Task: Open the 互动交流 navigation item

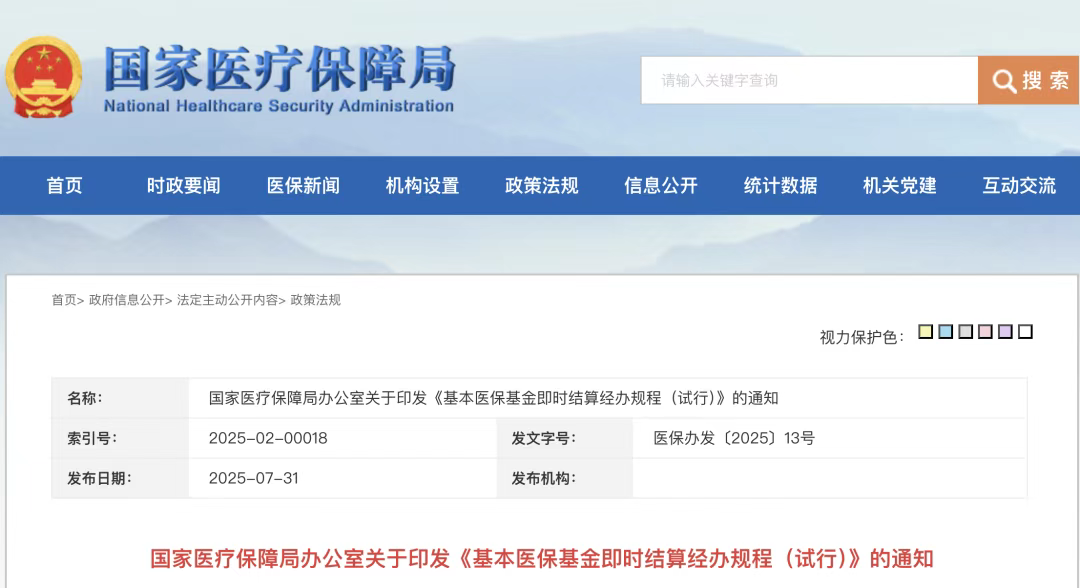Action: coord(1019,185)
